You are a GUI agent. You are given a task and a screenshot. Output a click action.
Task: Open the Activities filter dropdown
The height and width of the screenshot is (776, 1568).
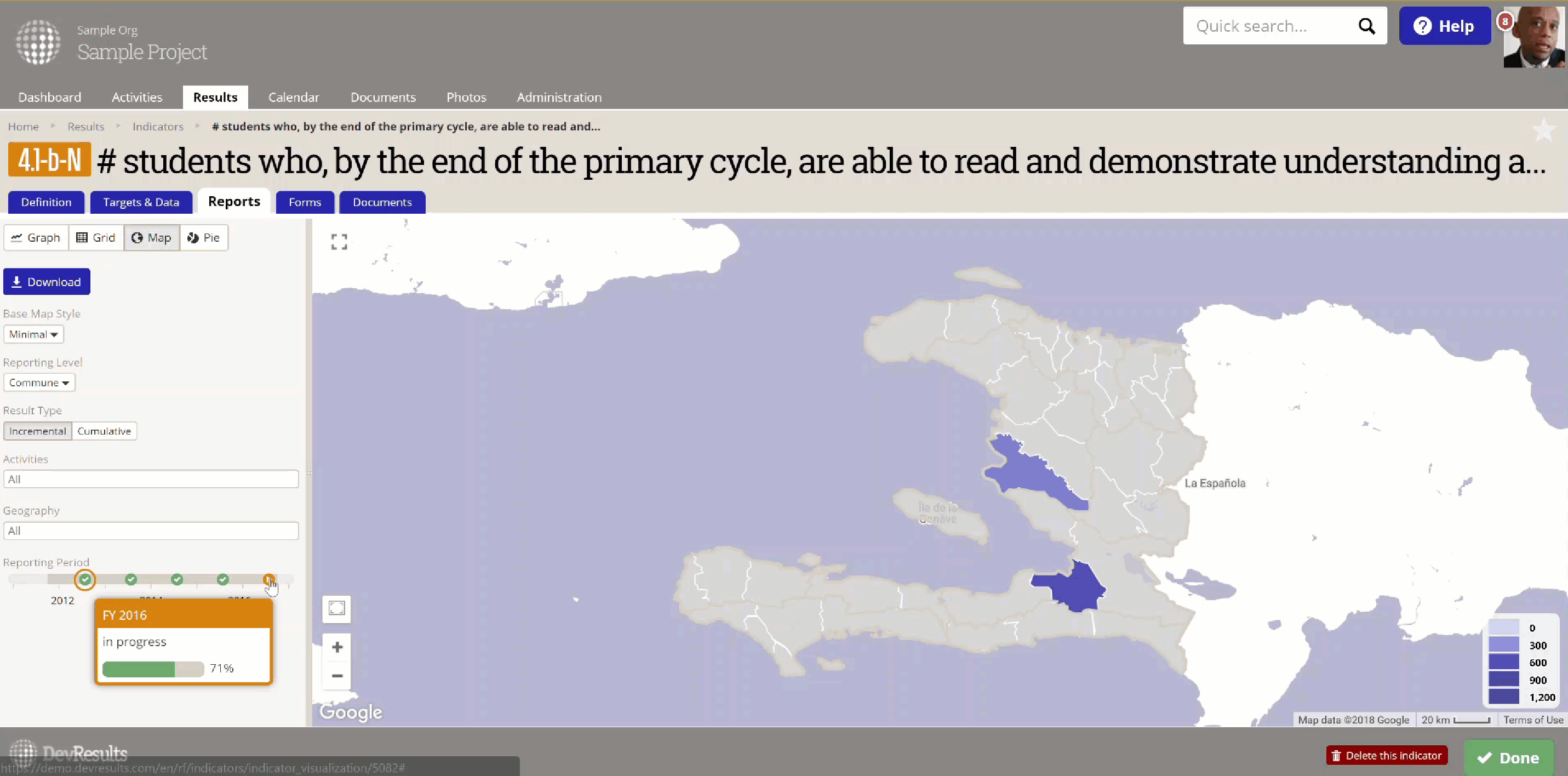[151, 480]
